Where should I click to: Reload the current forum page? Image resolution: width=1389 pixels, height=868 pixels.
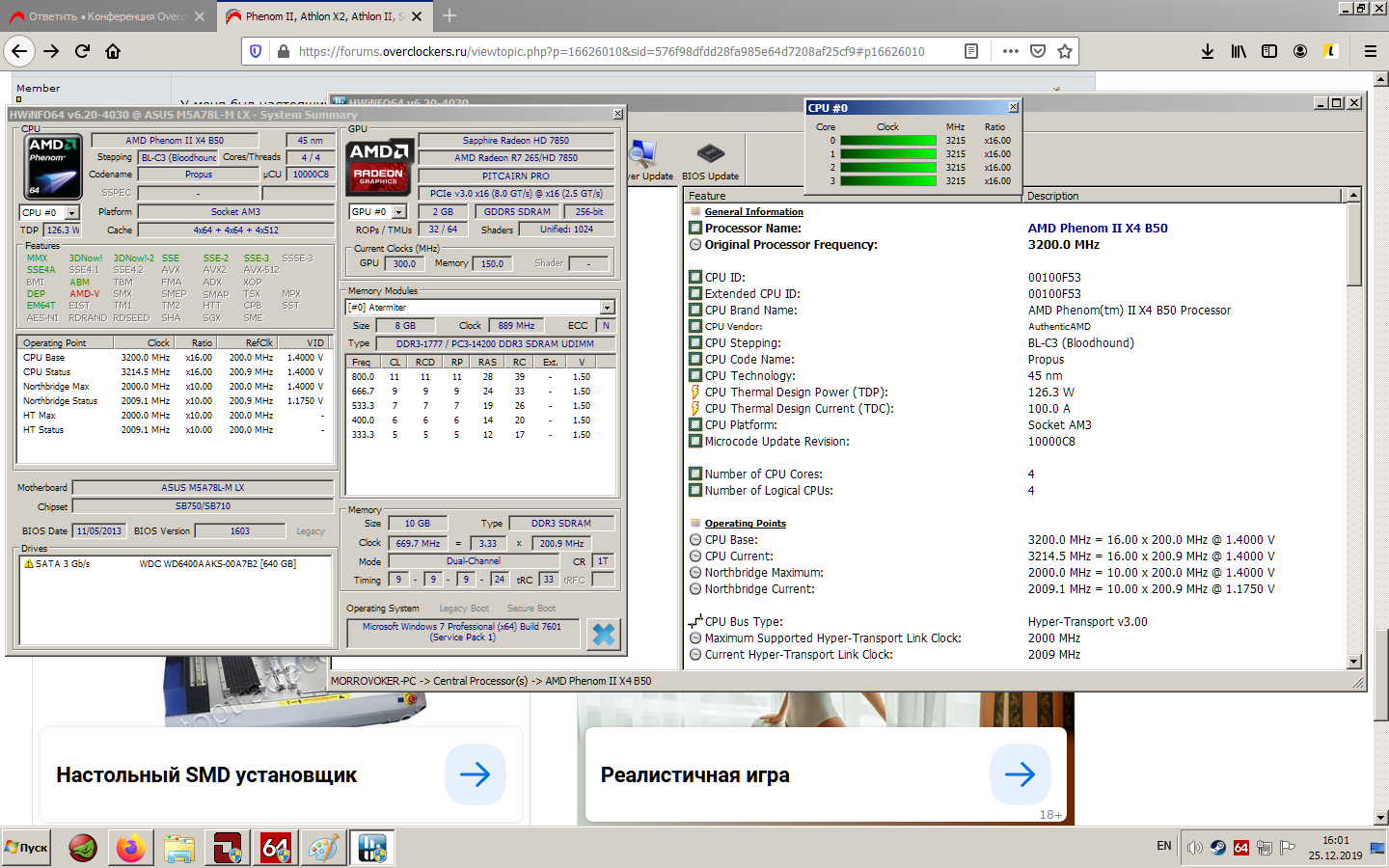point(83,51)
